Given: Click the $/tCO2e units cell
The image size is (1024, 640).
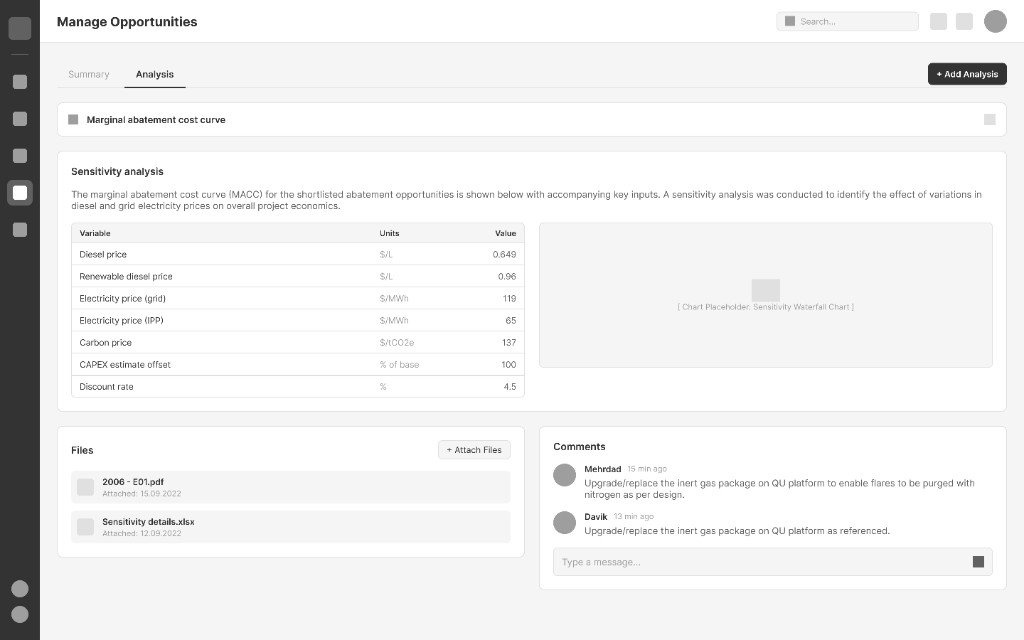Looking at the screenshot, I should [396, 343].
